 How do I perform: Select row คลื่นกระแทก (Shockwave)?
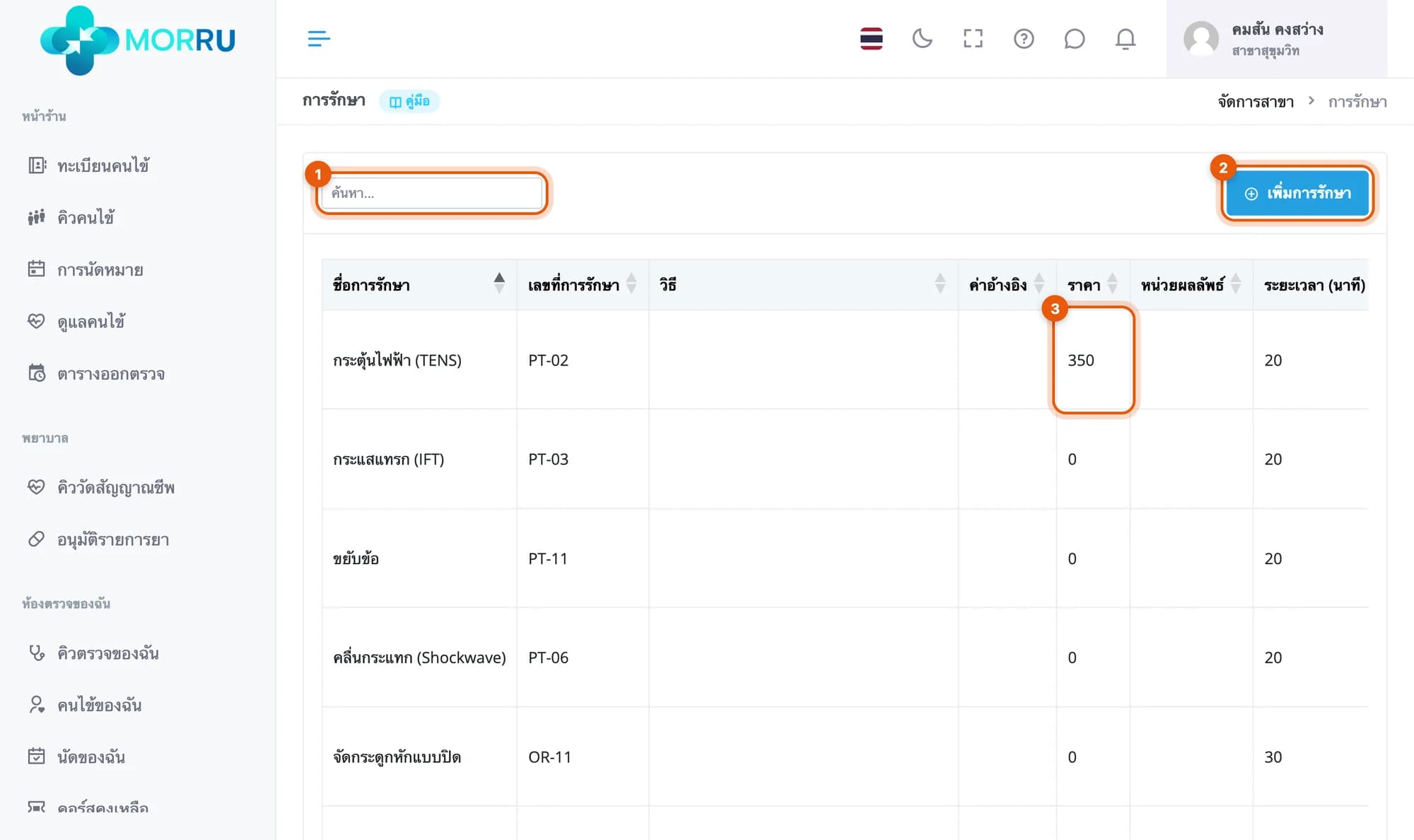pos(845,658)
